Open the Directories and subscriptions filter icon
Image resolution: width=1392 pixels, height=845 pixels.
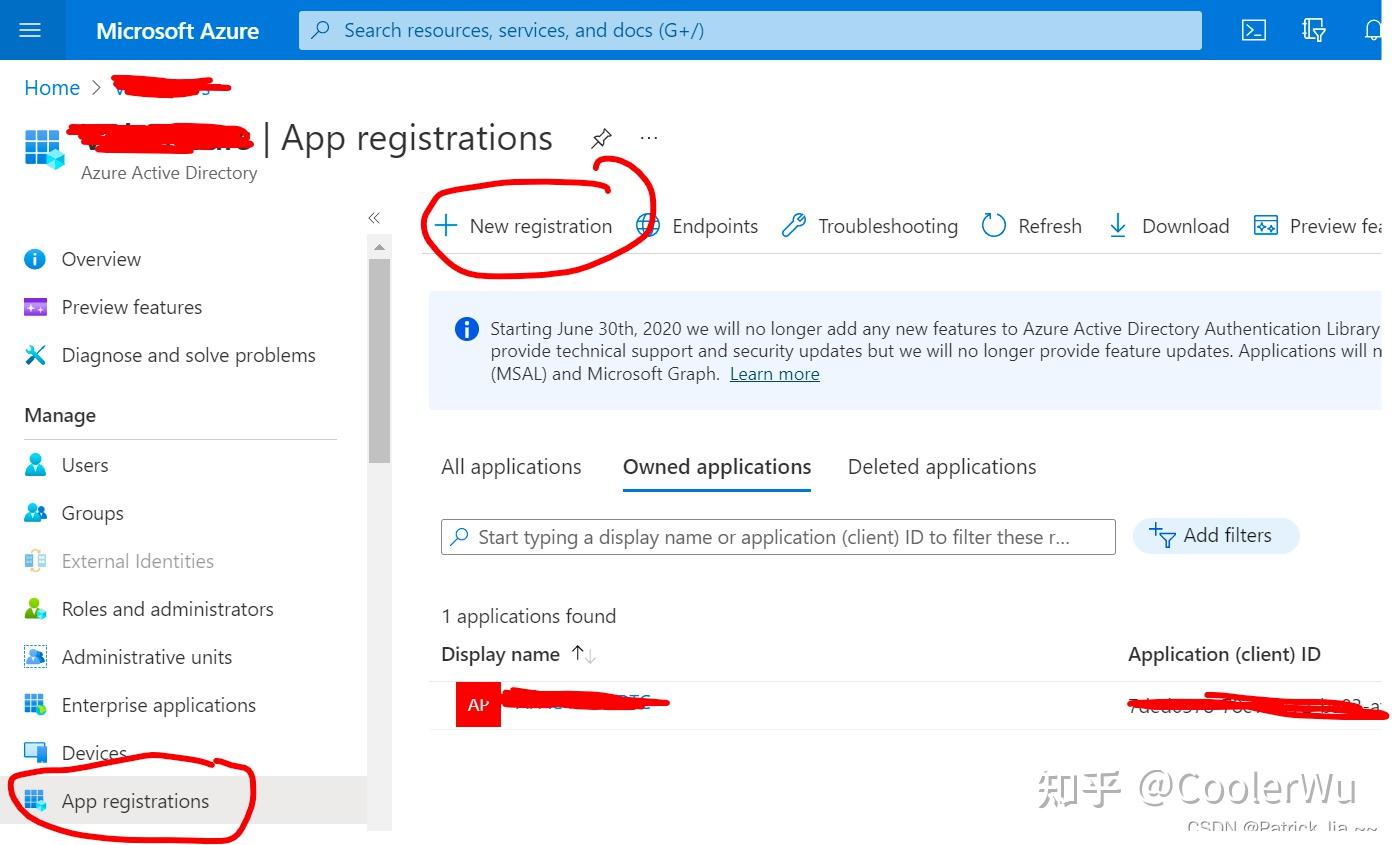tap(1314, 30)
